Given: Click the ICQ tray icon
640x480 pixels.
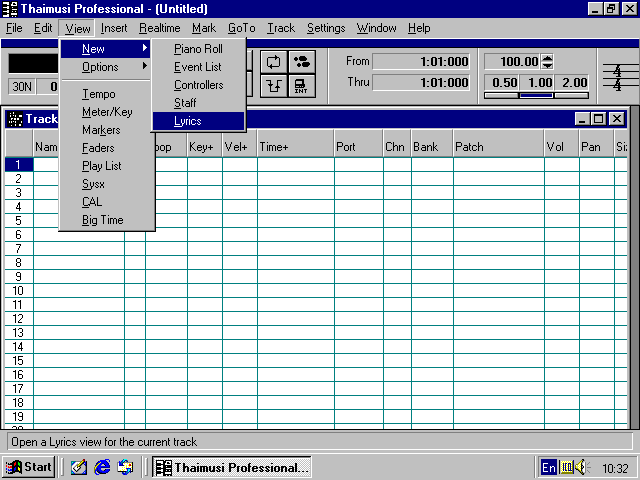Looking at the screenshot, I should coord(567,467).
